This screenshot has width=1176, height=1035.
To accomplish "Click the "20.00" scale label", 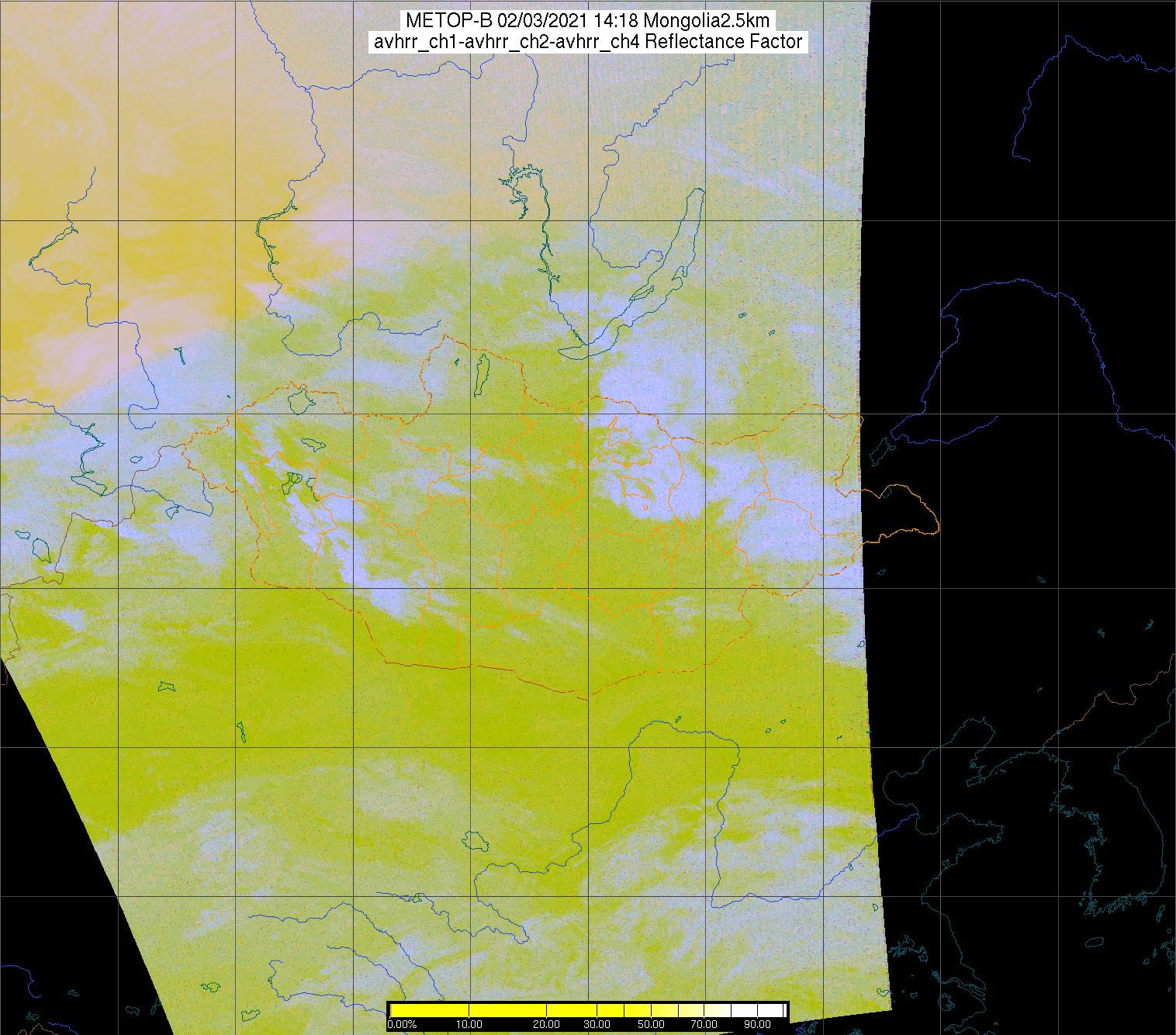I will pos(547,1024).
